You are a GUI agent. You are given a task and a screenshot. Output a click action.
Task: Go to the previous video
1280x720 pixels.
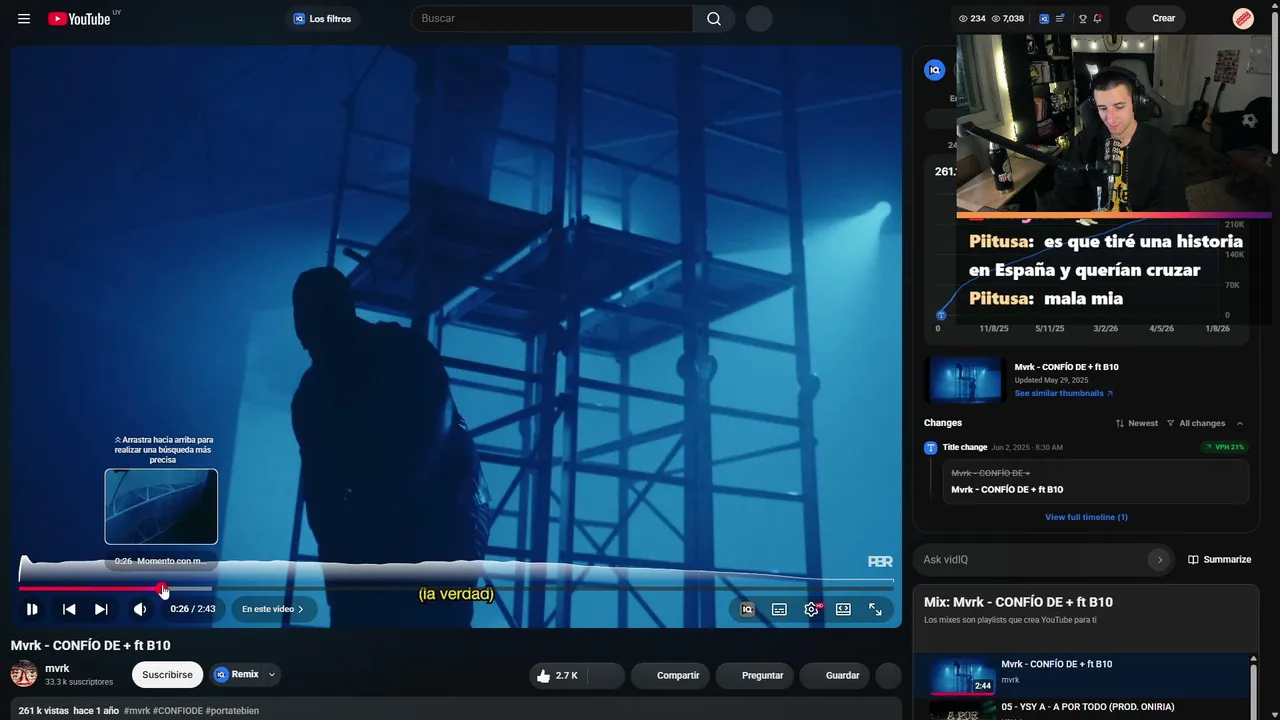click(x=69, y=609)
